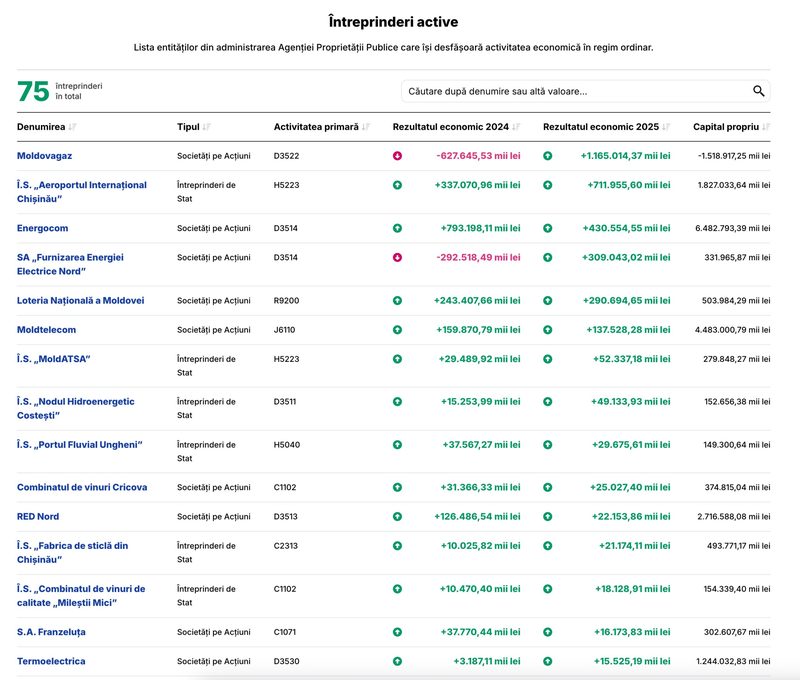
Task: Open Î.S. „MoldATSA” company page
Action: [x=54, y=359]
